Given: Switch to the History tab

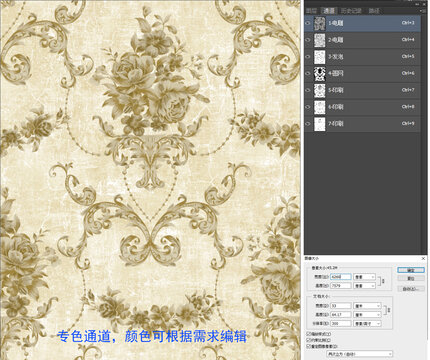Looking at the screenshot, I should (x=351, y=11).
